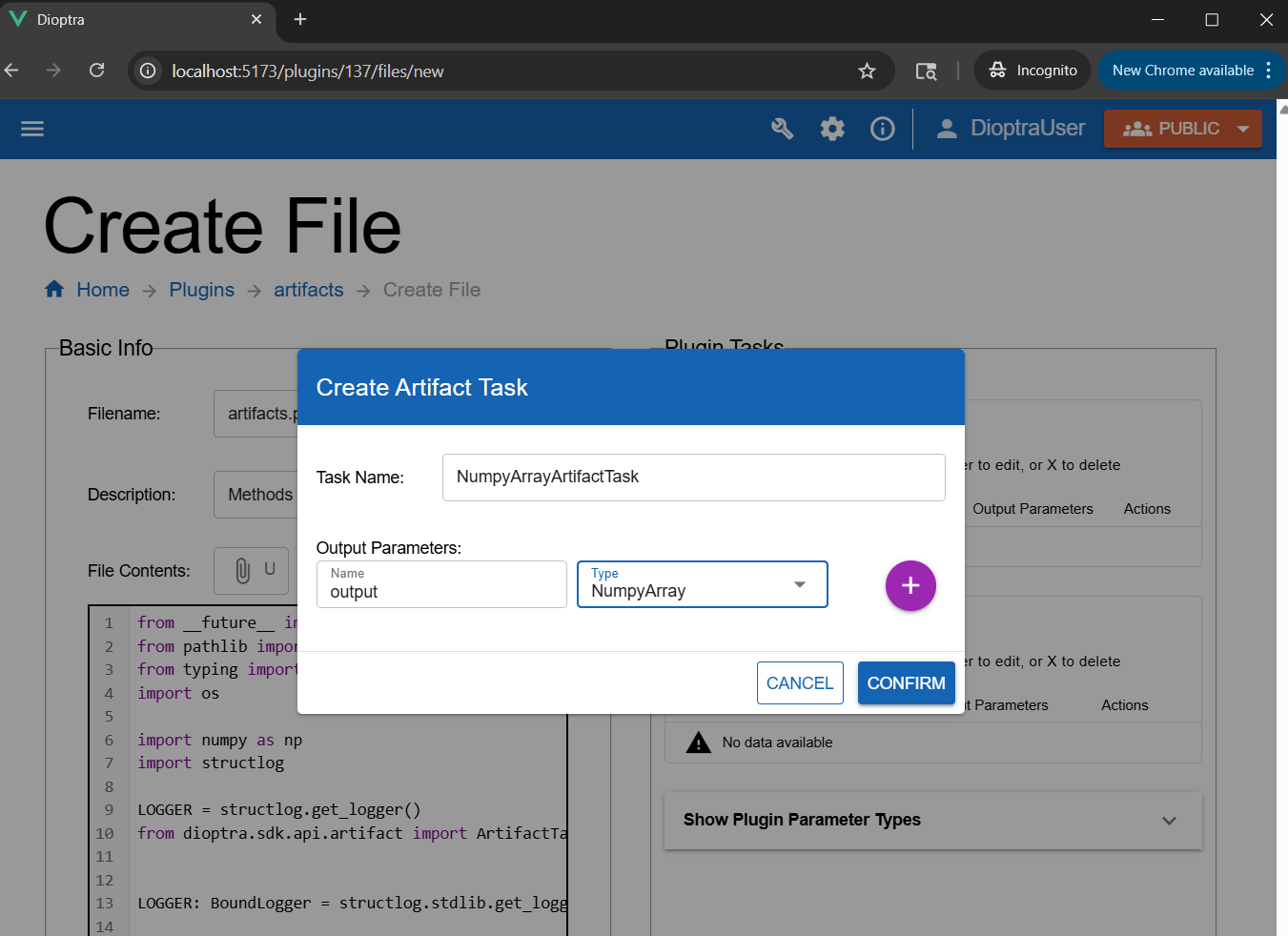
Task: Open the PUBLIC group dropdown
Action: click(1182, 129)
